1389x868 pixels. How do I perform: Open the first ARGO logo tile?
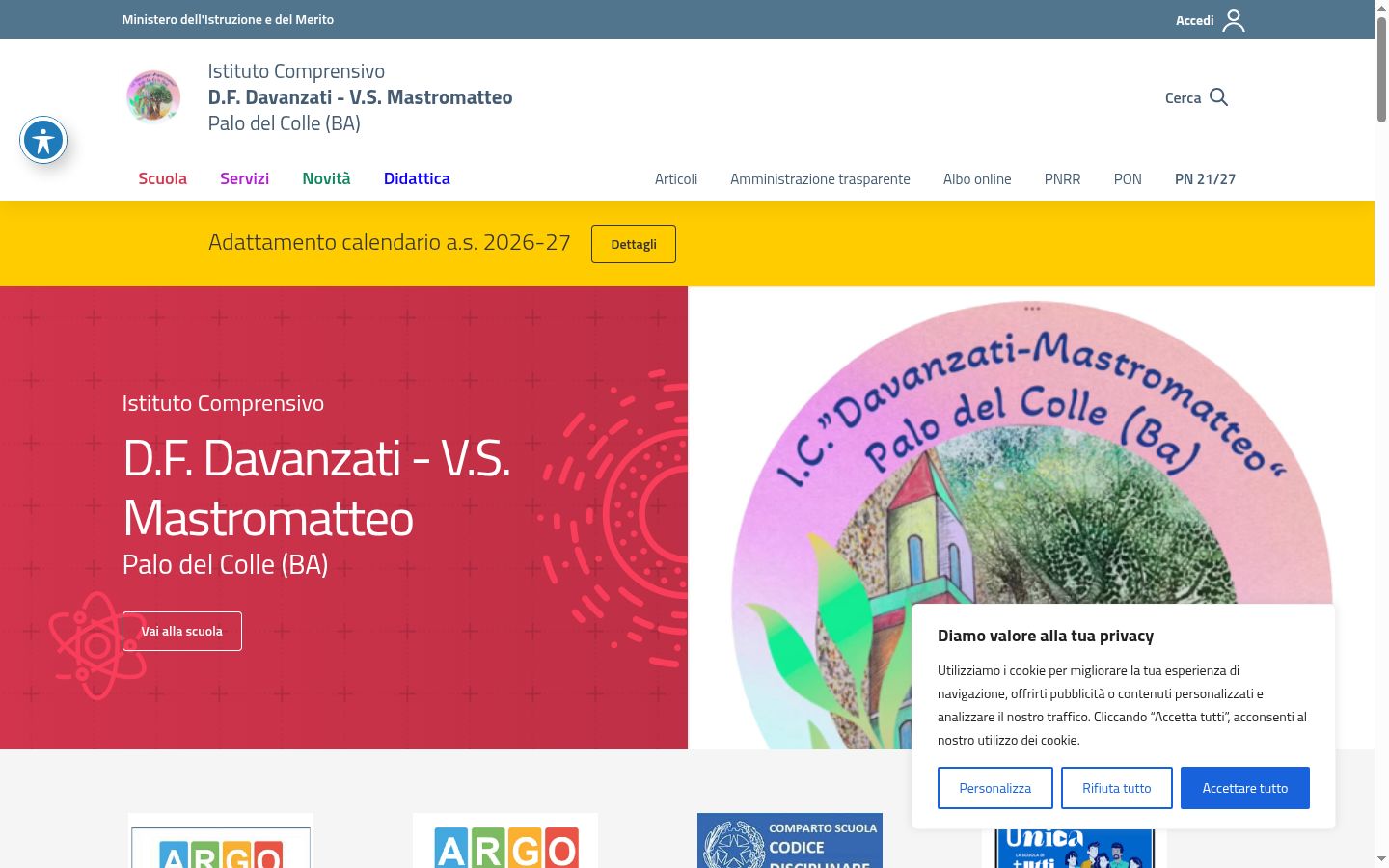(221, 841)
